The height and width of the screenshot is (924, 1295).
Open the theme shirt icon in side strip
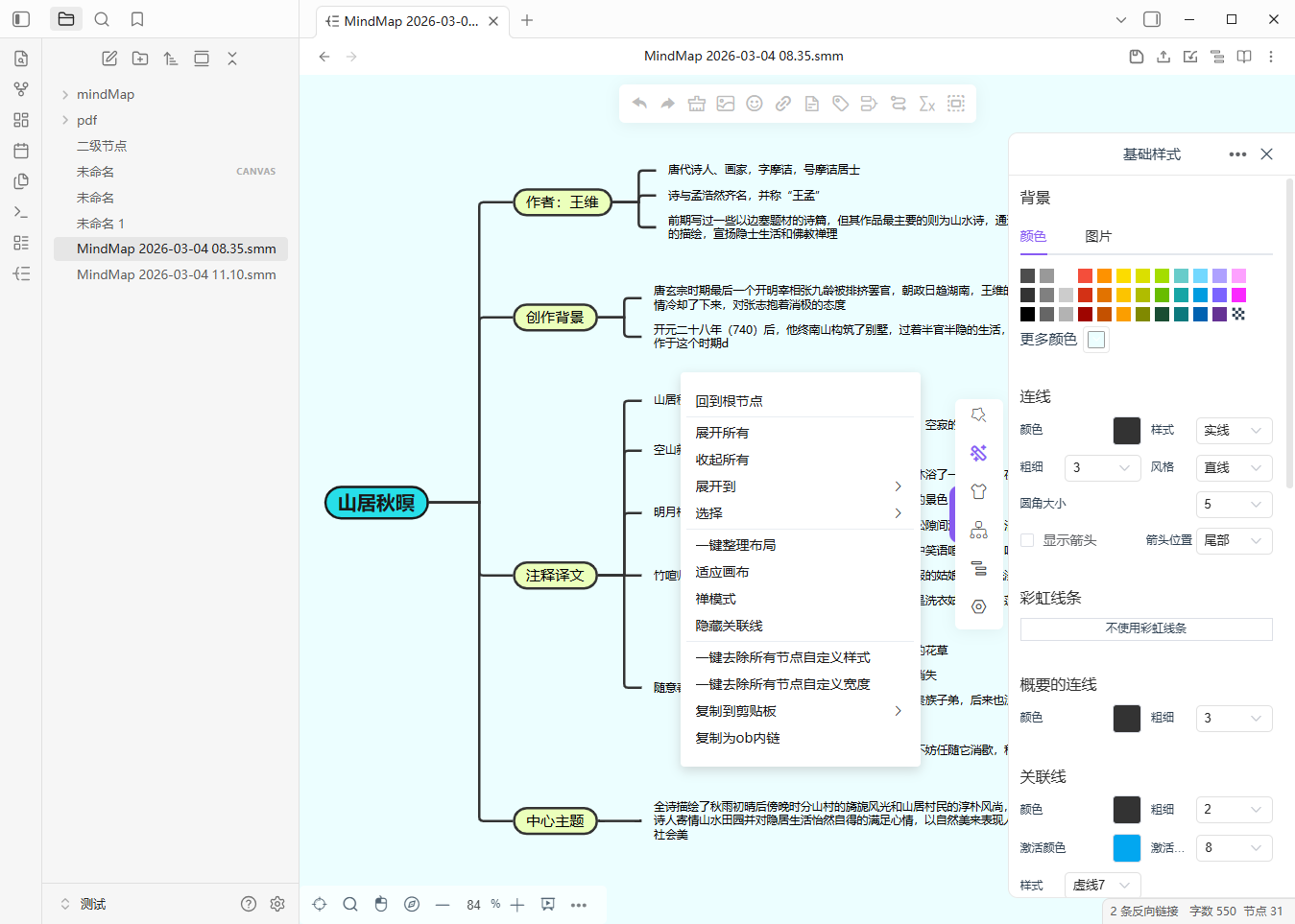pos(979,491)
